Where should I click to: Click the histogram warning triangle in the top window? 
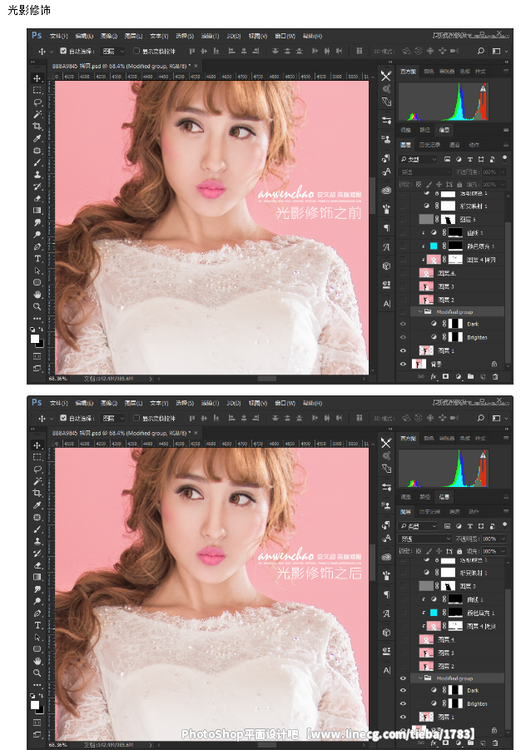tap(483, 89)
